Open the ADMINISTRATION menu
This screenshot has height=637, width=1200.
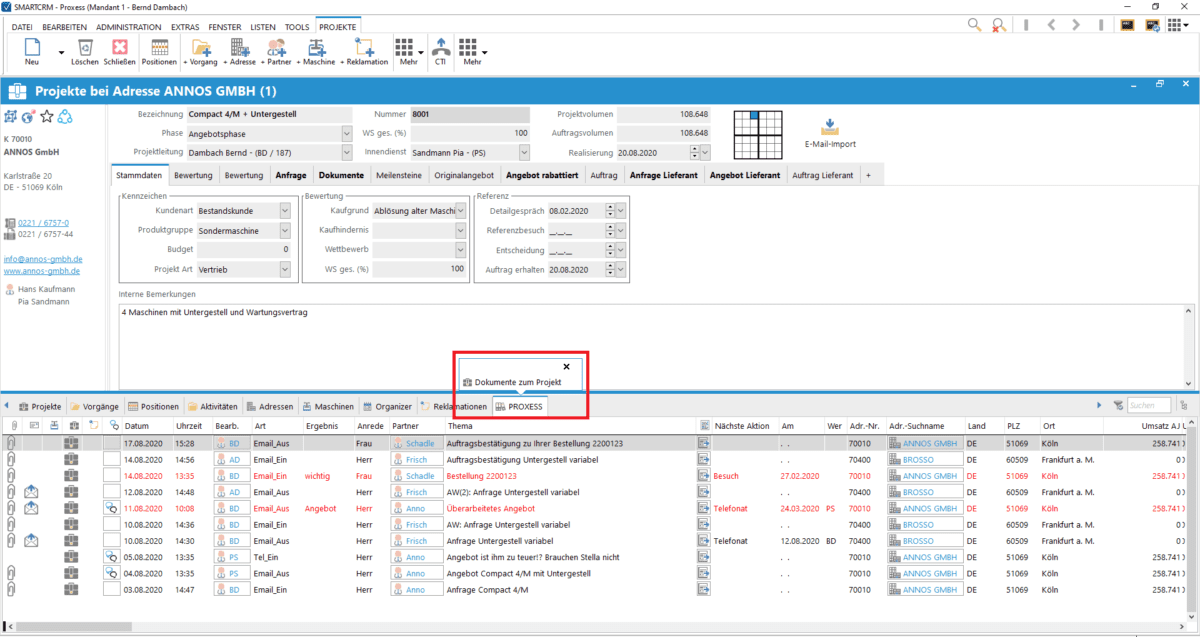(x=128, y=27)
